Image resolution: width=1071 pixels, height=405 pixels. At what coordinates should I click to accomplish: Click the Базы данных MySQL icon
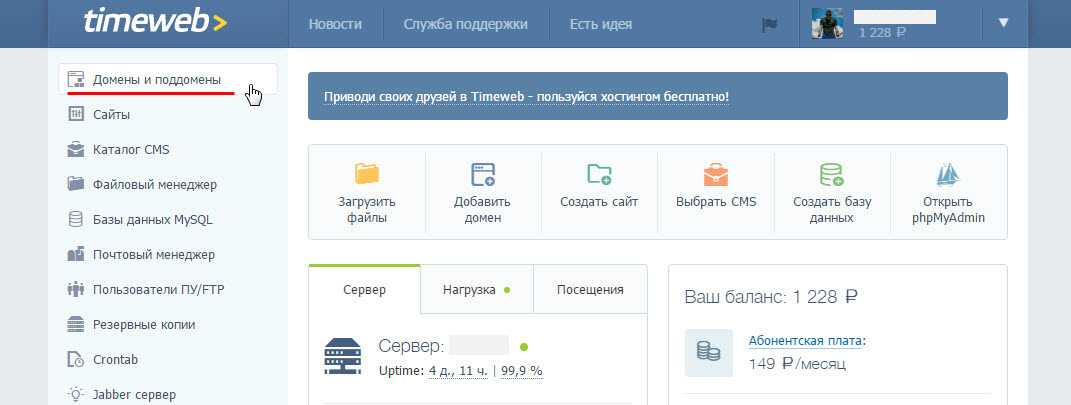coord(76,219)
